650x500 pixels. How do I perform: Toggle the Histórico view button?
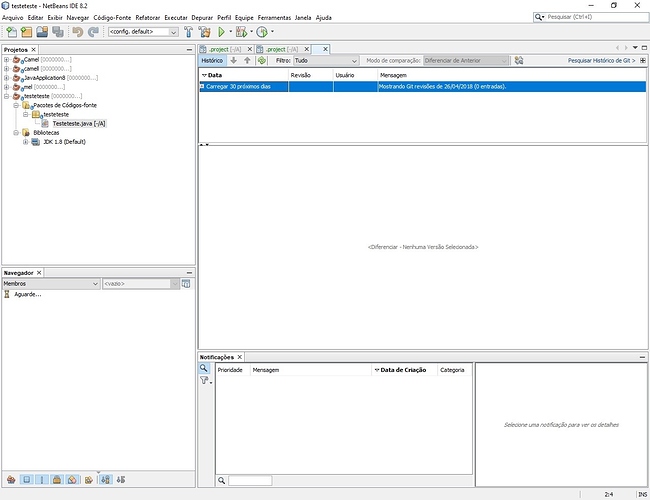(212, 61)
